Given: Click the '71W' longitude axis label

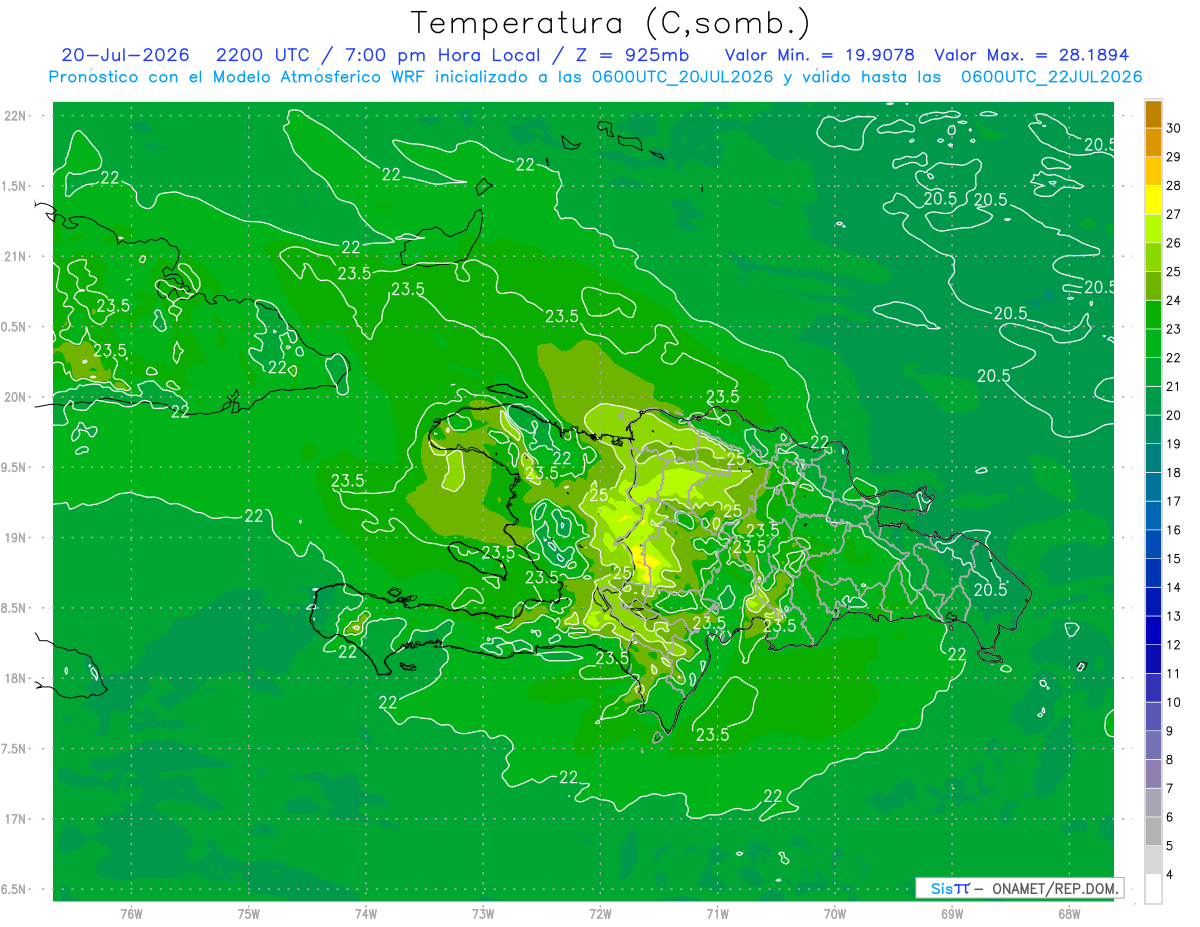Looking at the screenshot, I should point(717,914).
